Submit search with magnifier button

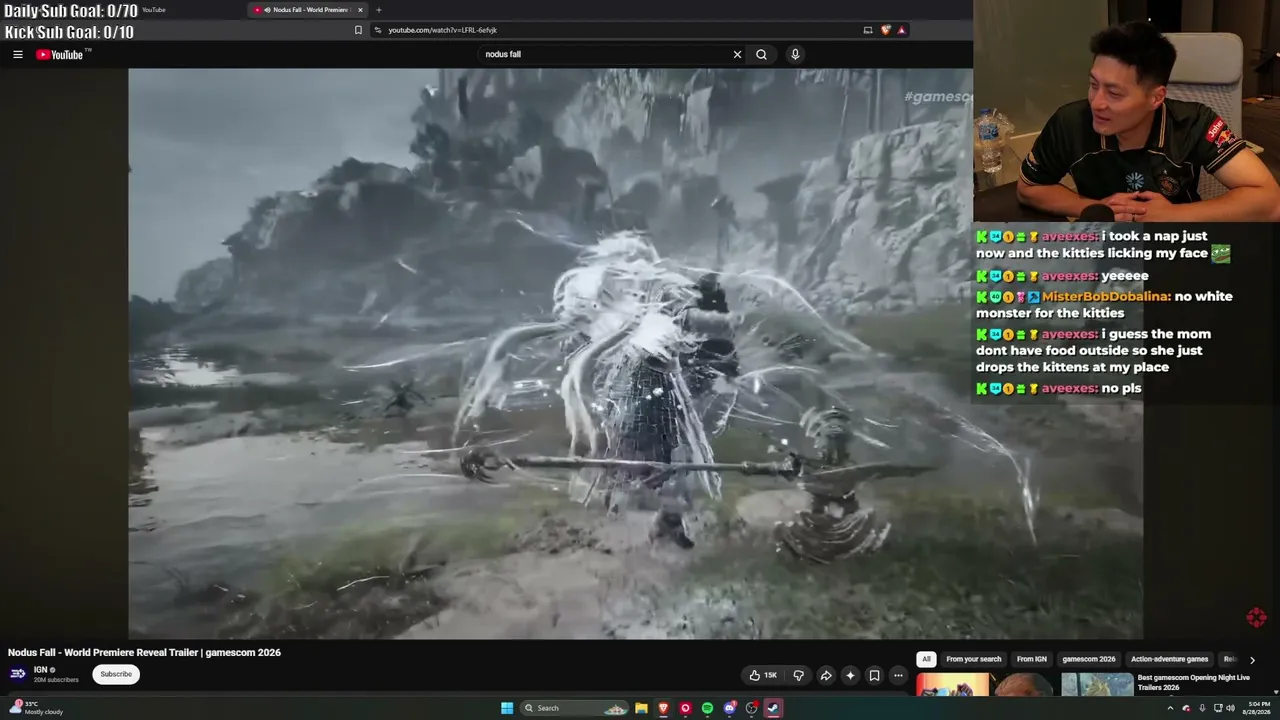click(x=761, y=55)
